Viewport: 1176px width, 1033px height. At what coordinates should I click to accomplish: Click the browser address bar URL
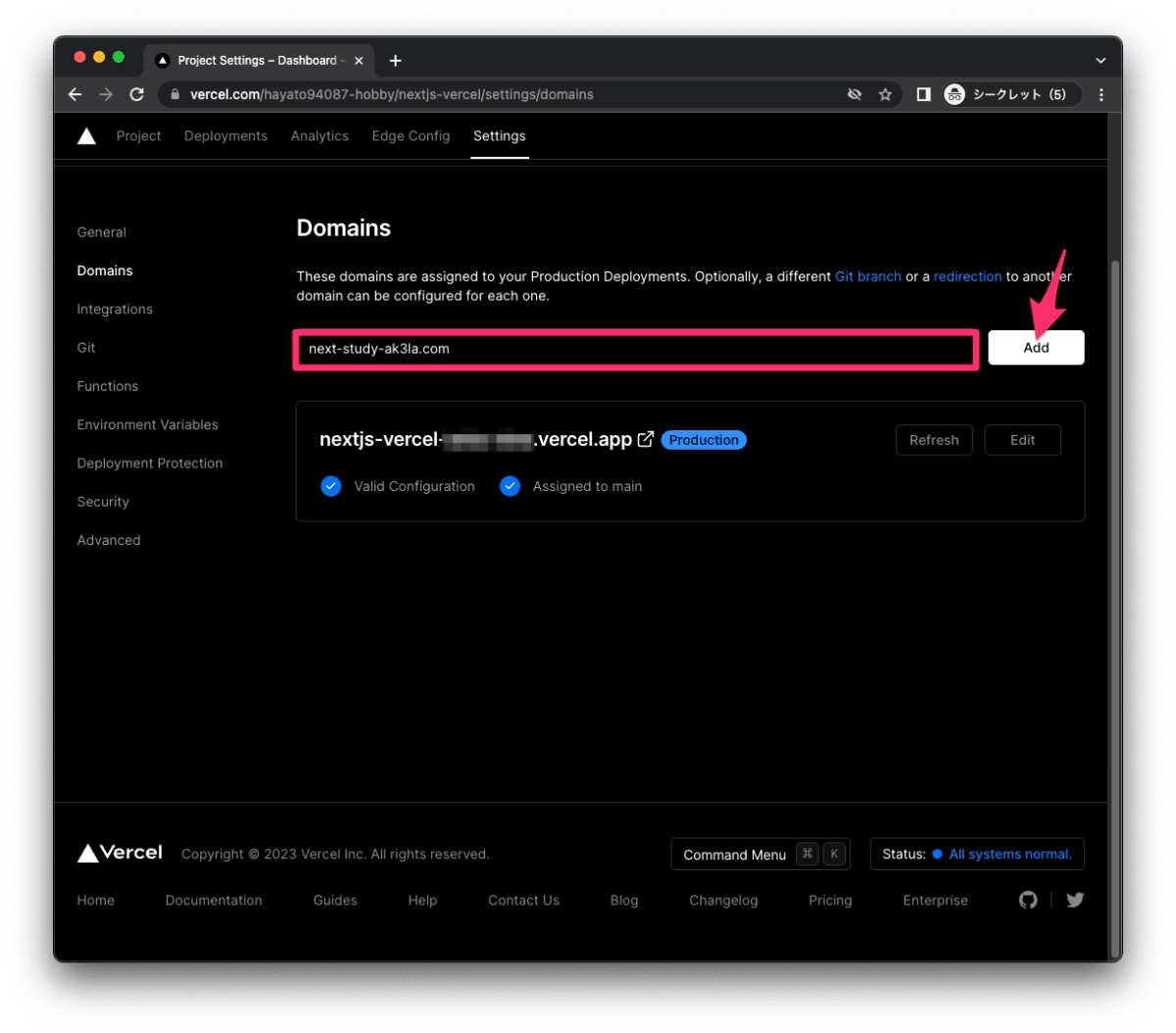392,95
